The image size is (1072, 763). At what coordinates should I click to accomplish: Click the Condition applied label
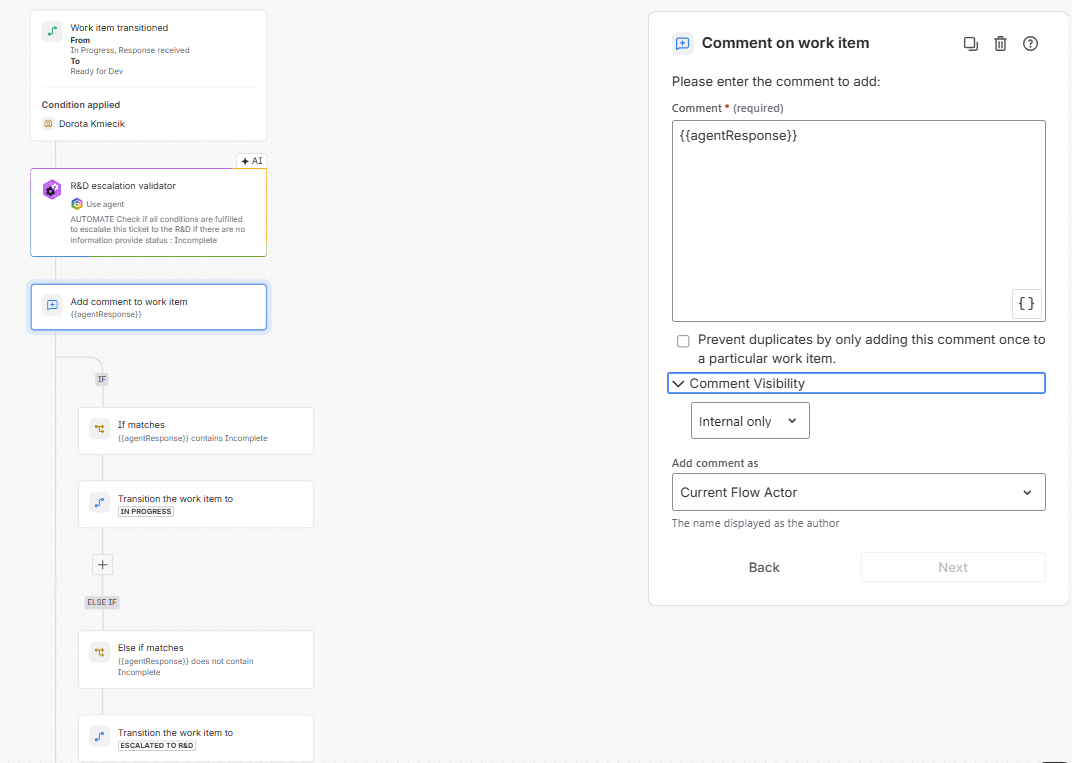coord(81,105)
